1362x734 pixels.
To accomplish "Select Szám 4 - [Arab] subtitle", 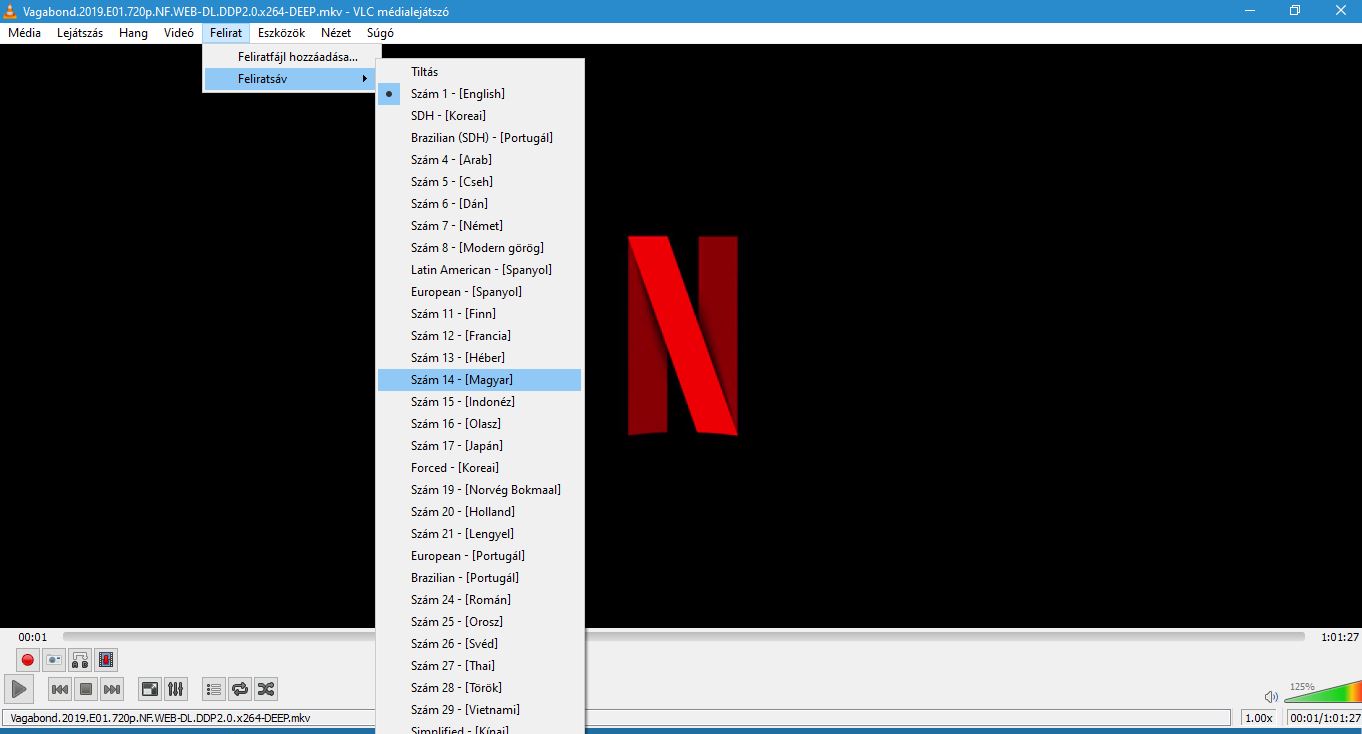I will click(x=480, y=160).
